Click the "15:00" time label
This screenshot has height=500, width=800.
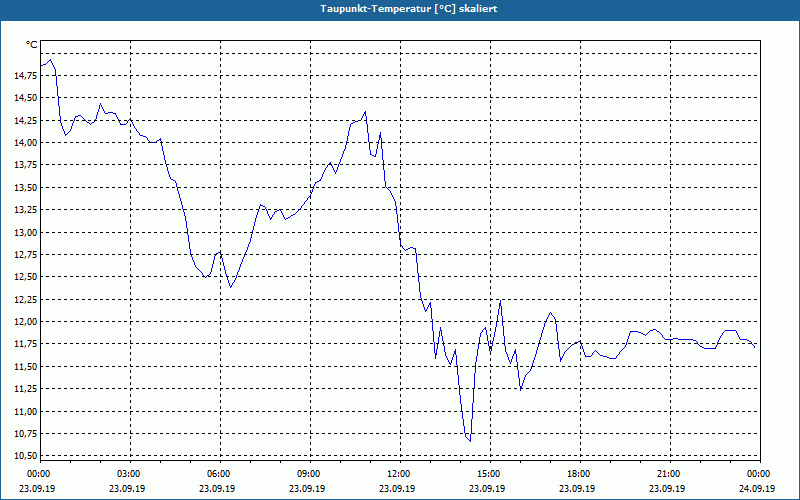[490, 474]
